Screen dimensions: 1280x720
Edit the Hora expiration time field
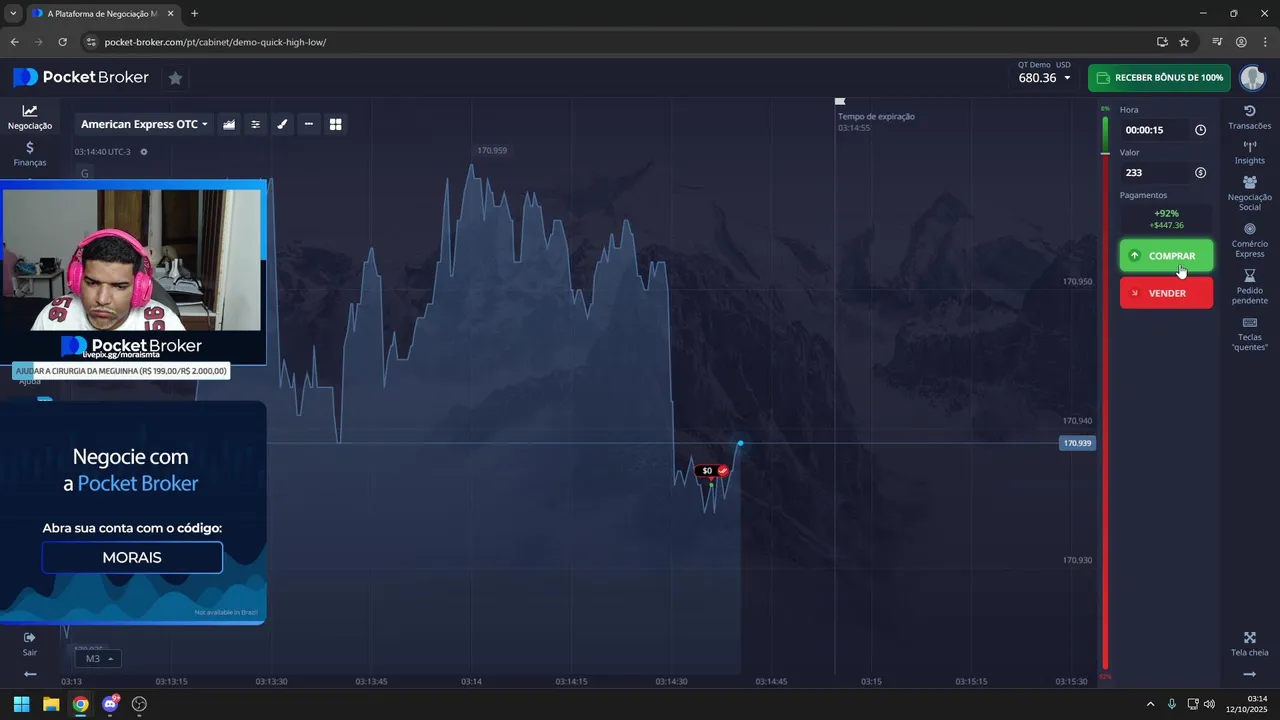(1157, 130)
